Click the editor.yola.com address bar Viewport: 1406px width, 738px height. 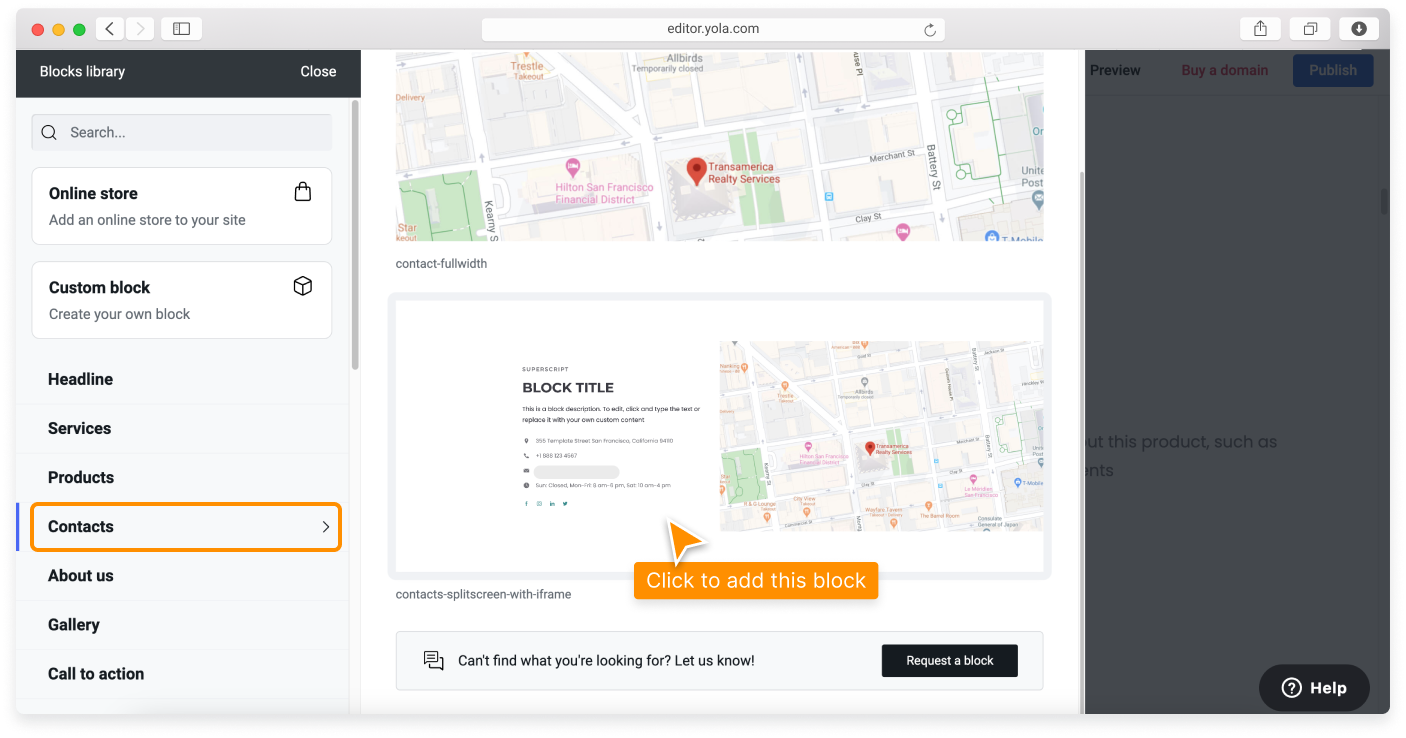712,29
